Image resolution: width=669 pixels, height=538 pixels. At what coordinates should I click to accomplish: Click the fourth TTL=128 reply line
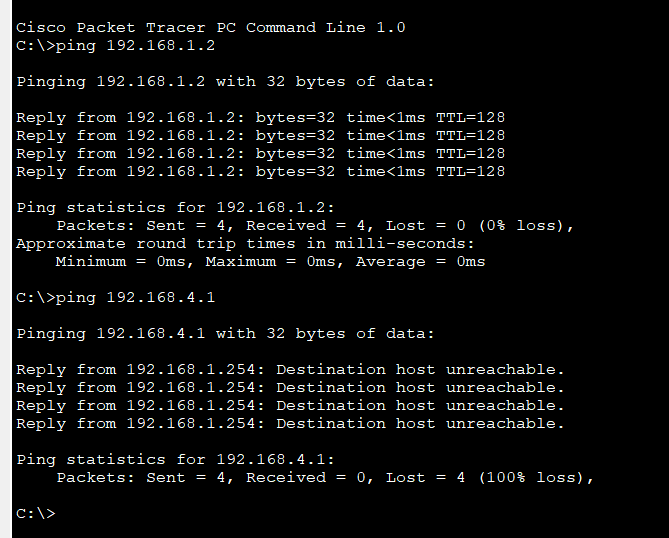pyautogui.click(x=261, y=172)
